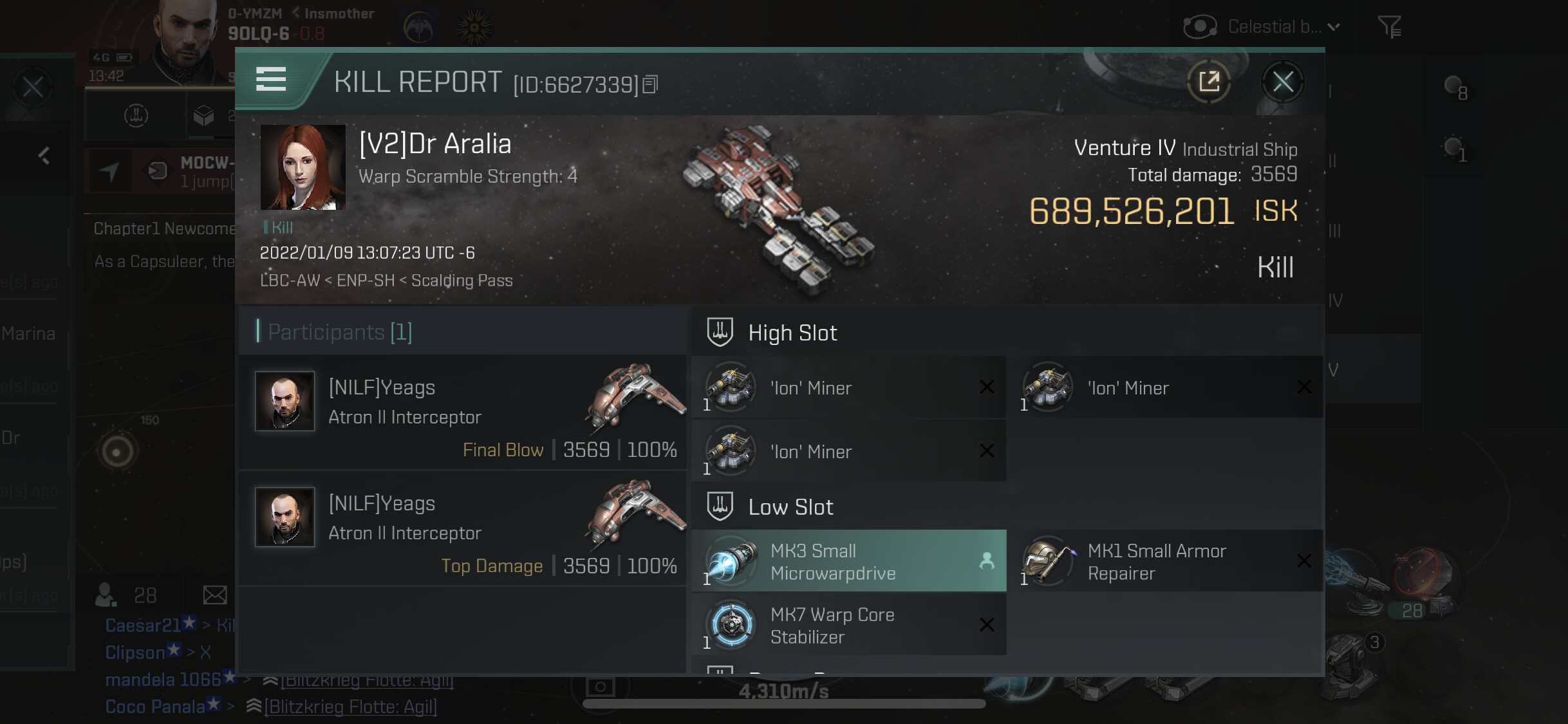Open Yeags Final Blow participant entry

(x=462, y=413)
